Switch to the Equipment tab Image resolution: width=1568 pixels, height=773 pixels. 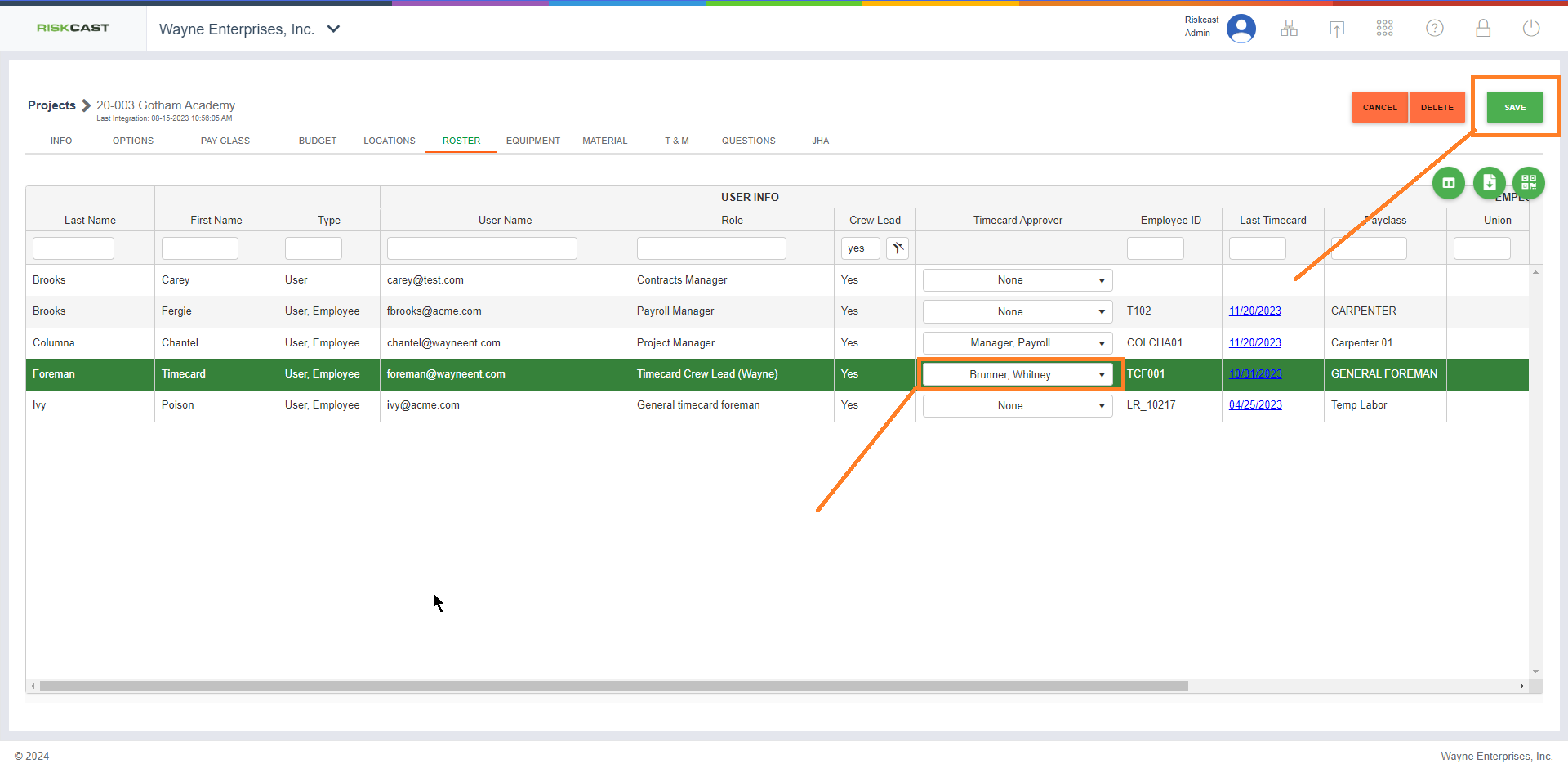(x=532, y=141)
